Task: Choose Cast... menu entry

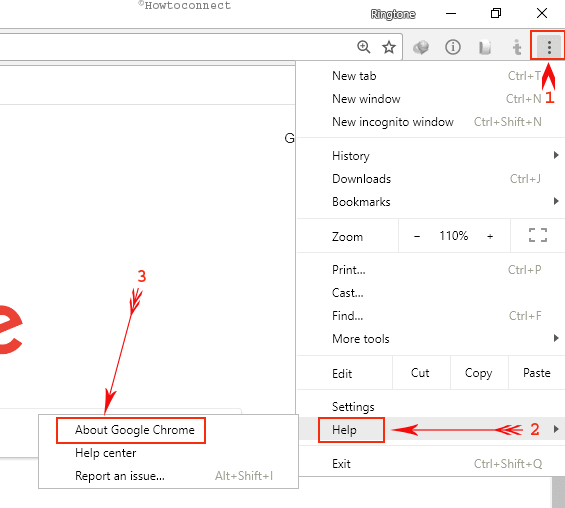Action: [431, 293]
